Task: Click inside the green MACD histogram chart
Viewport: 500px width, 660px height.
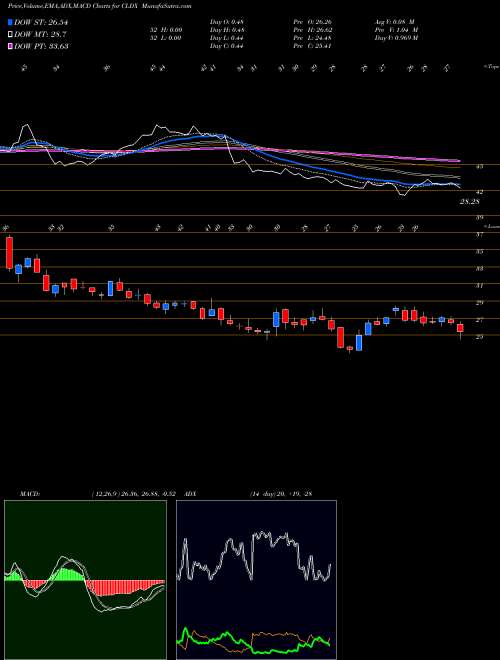Action: click(85, 580)
